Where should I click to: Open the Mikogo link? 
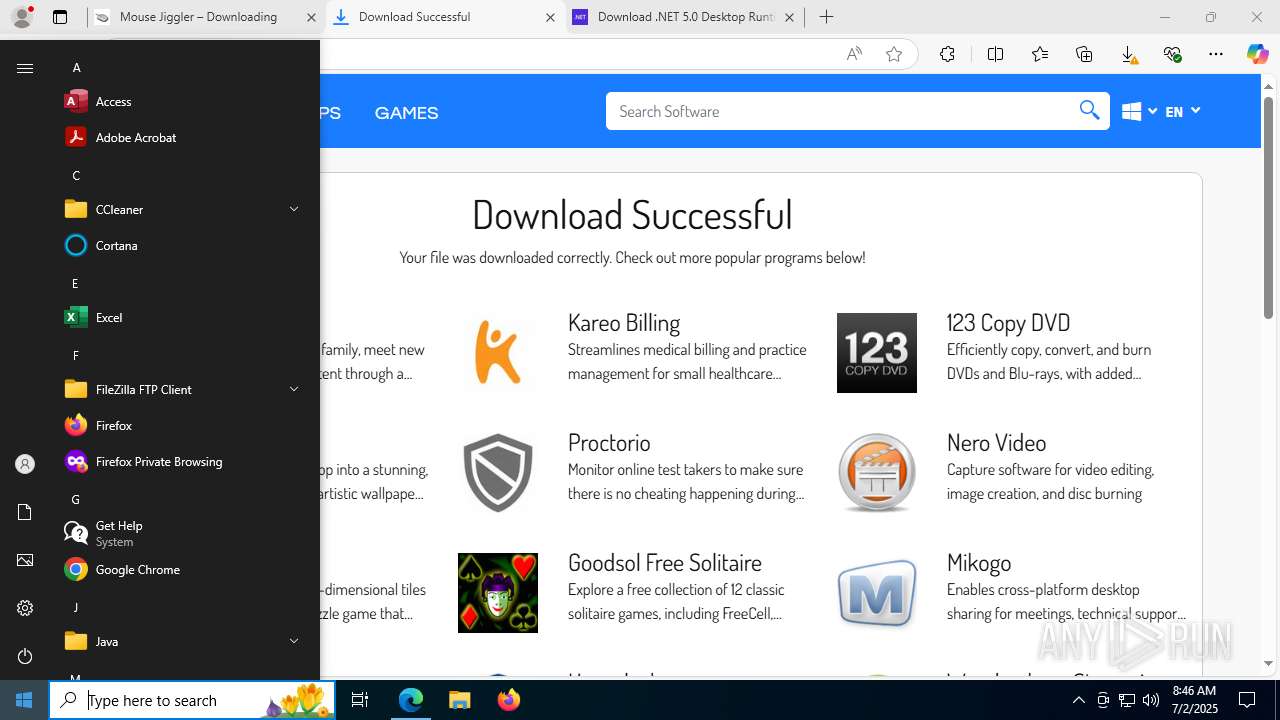pyautogui.click(x=979, y=562)
